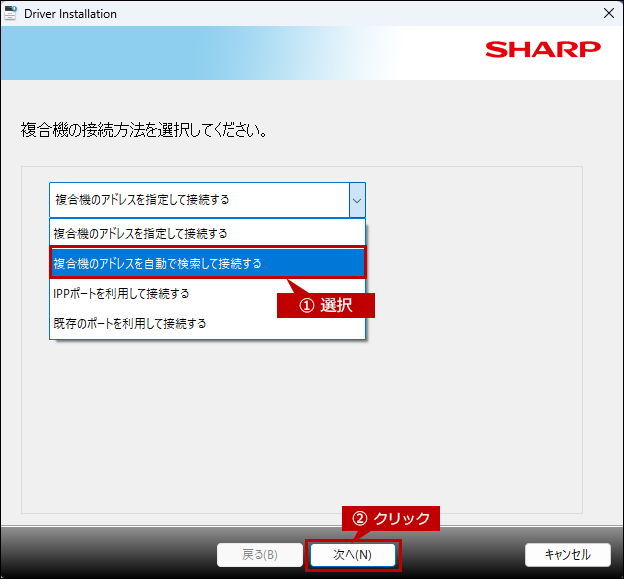This screenshot has height=579, width=624.
Task: Click the SHARP logo in the header
Action: (543, 50)
